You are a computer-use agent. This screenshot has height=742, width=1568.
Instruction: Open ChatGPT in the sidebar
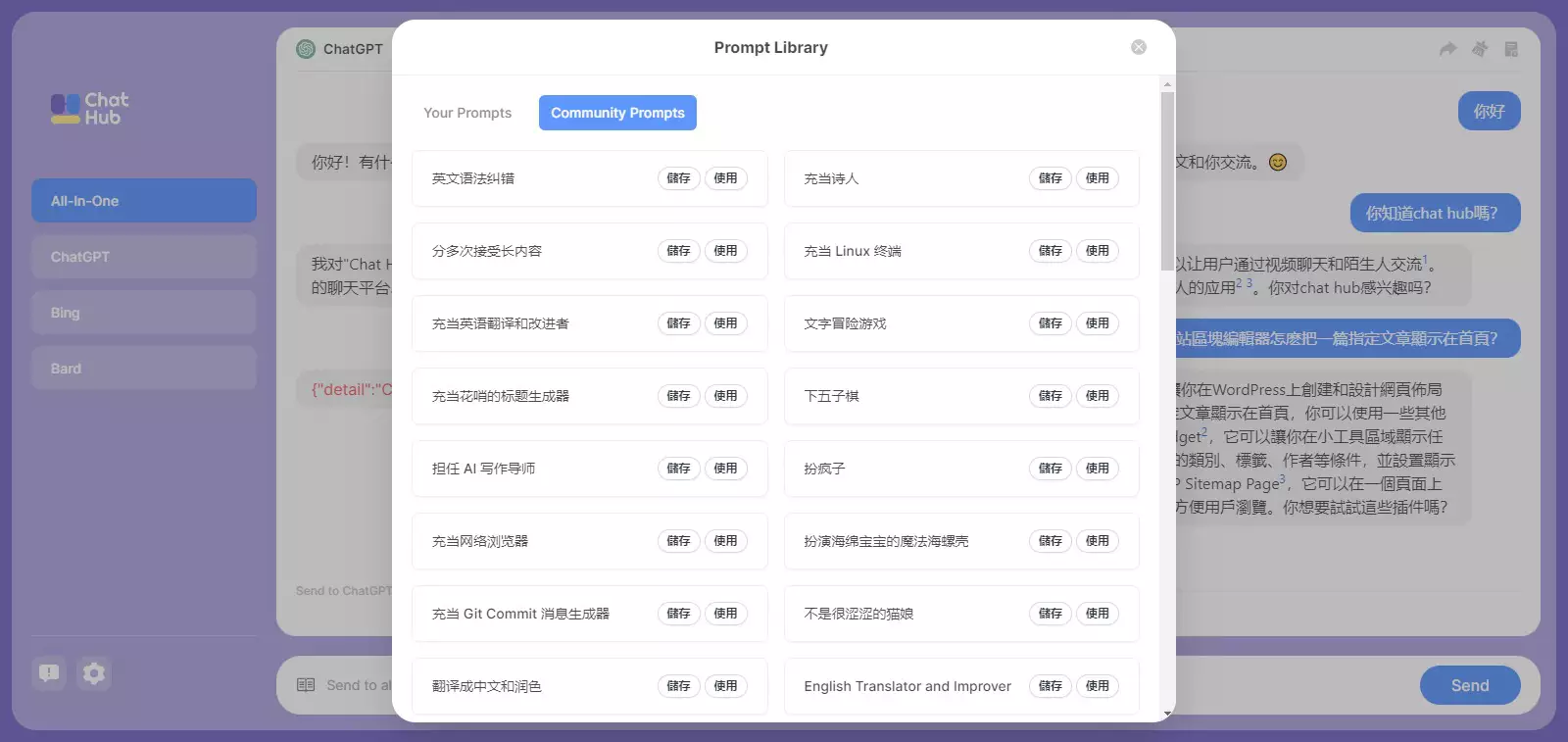(144, 257)
